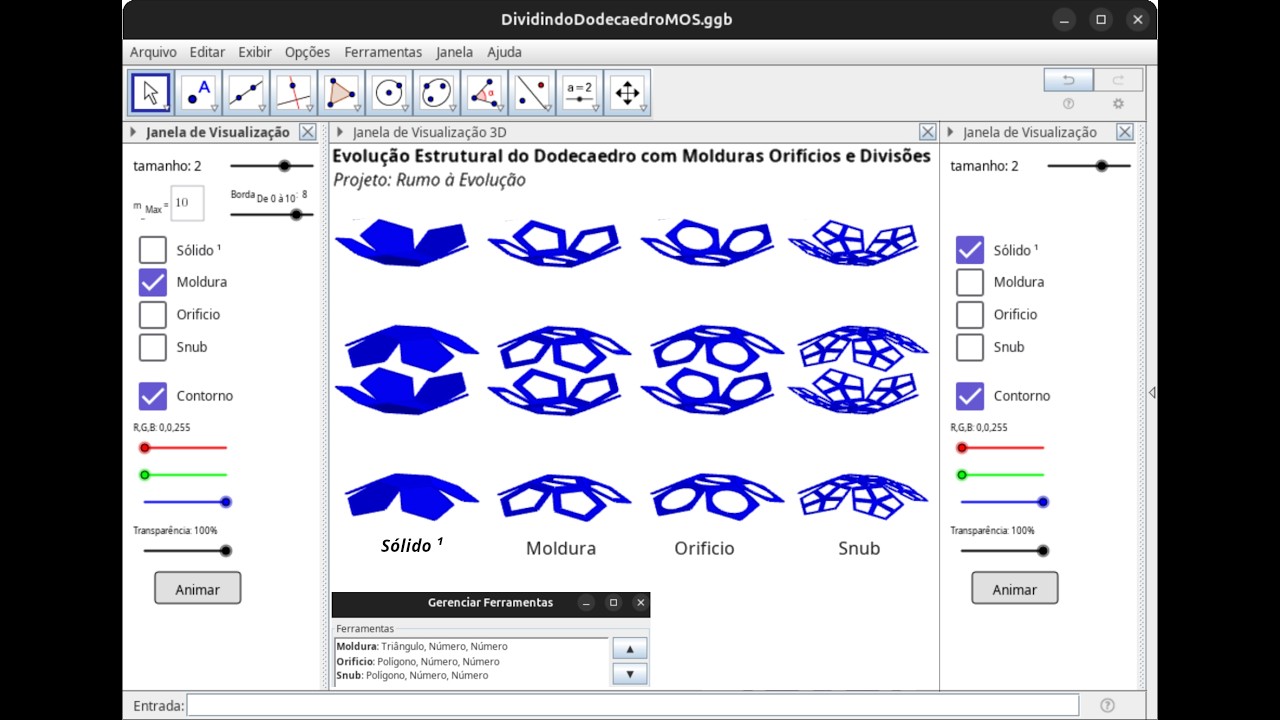The width and height of the screenshot is (1280, 720).
Task: Click the Borda slider in left panel
Action: coord(271,214)
